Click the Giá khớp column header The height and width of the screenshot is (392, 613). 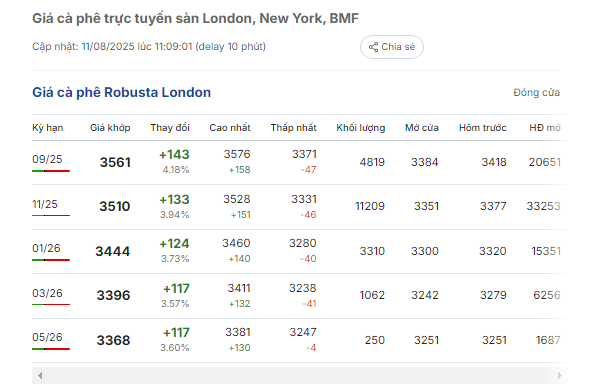(110, 128)
